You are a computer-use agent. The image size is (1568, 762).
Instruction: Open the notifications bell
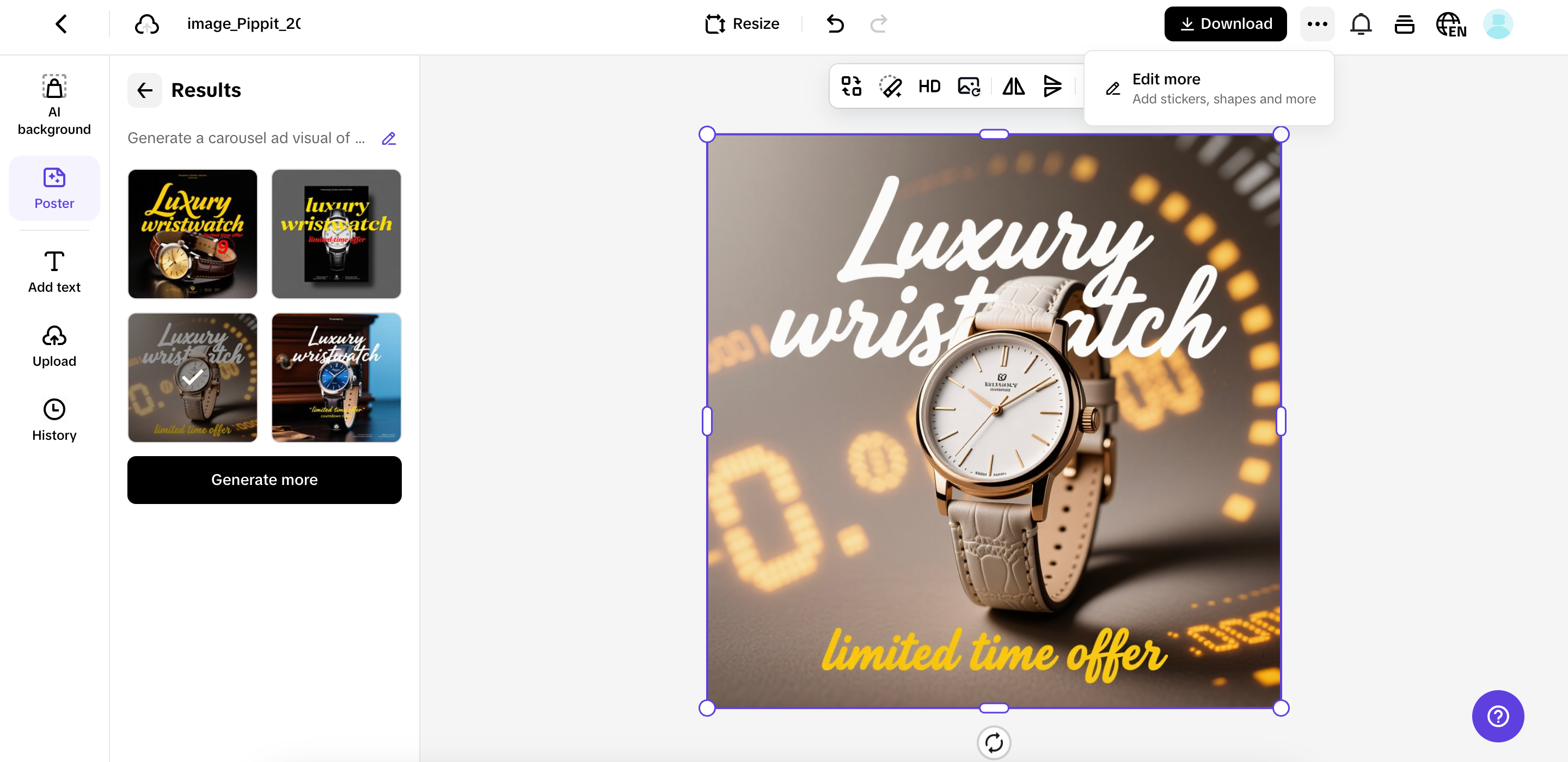[1361, 24]
